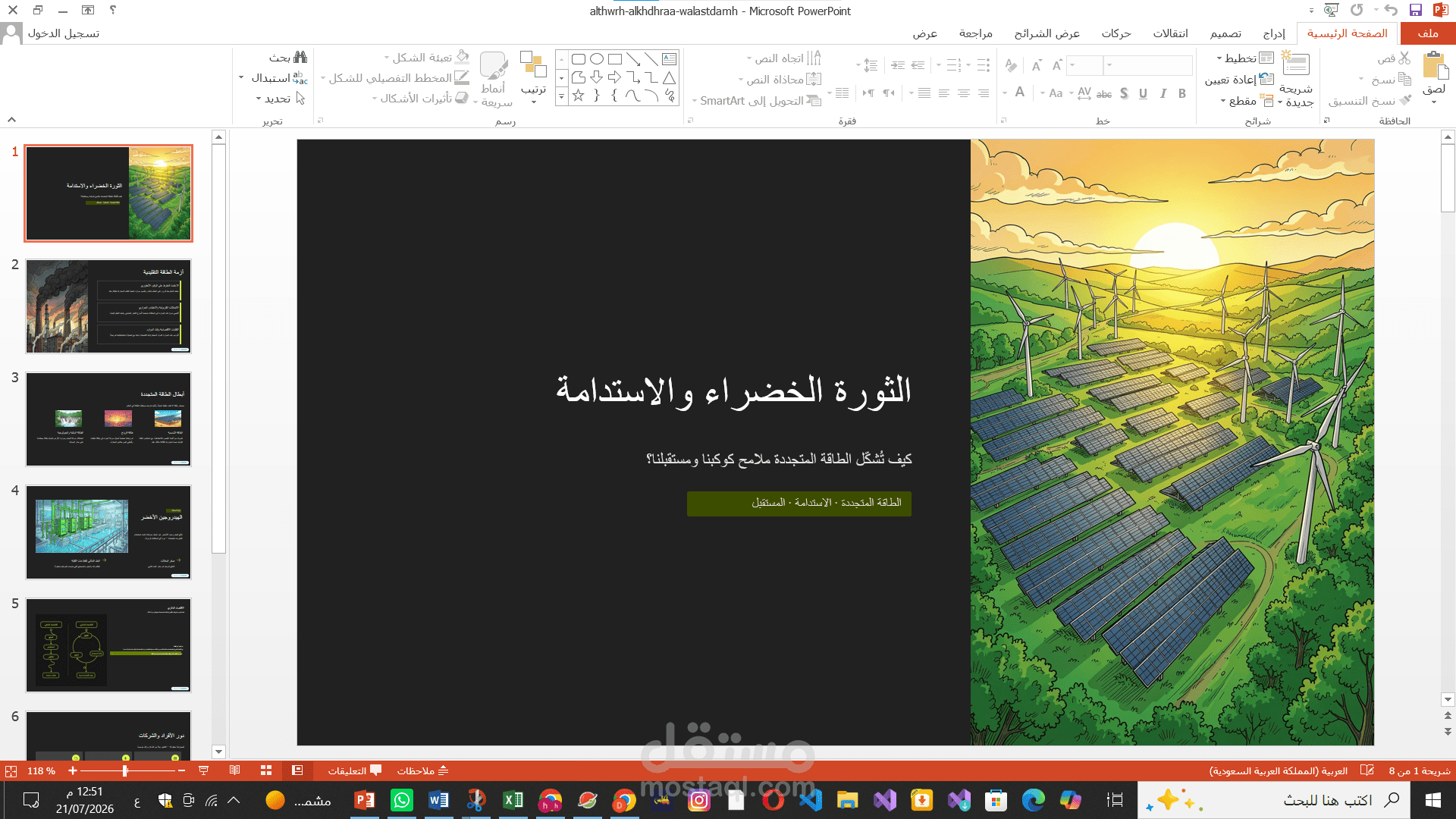Click the Clear All Formatting icon

1011,65
